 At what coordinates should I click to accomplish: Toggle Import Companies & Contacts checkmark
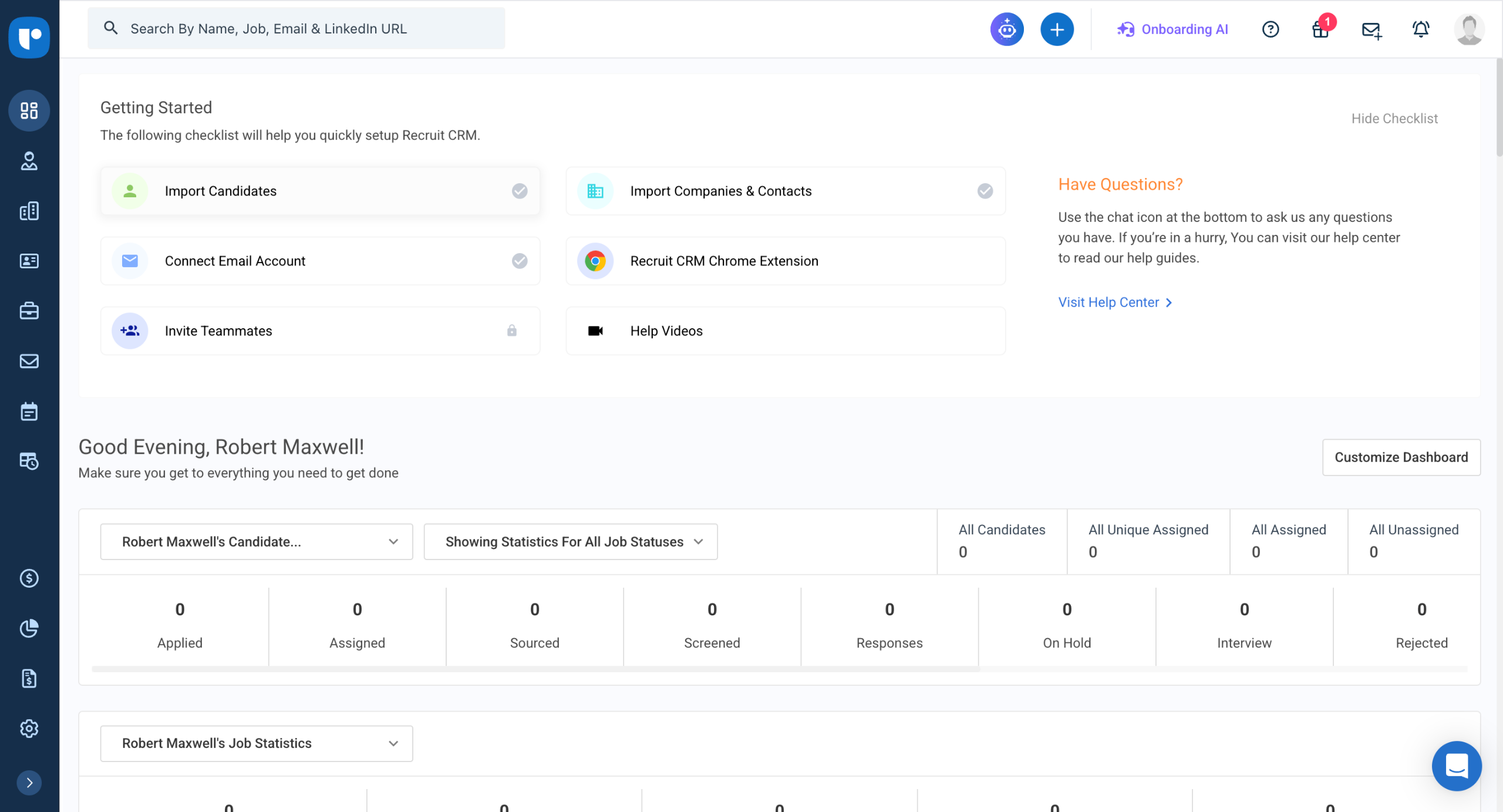pyautogui.click(x=985, y=191)
